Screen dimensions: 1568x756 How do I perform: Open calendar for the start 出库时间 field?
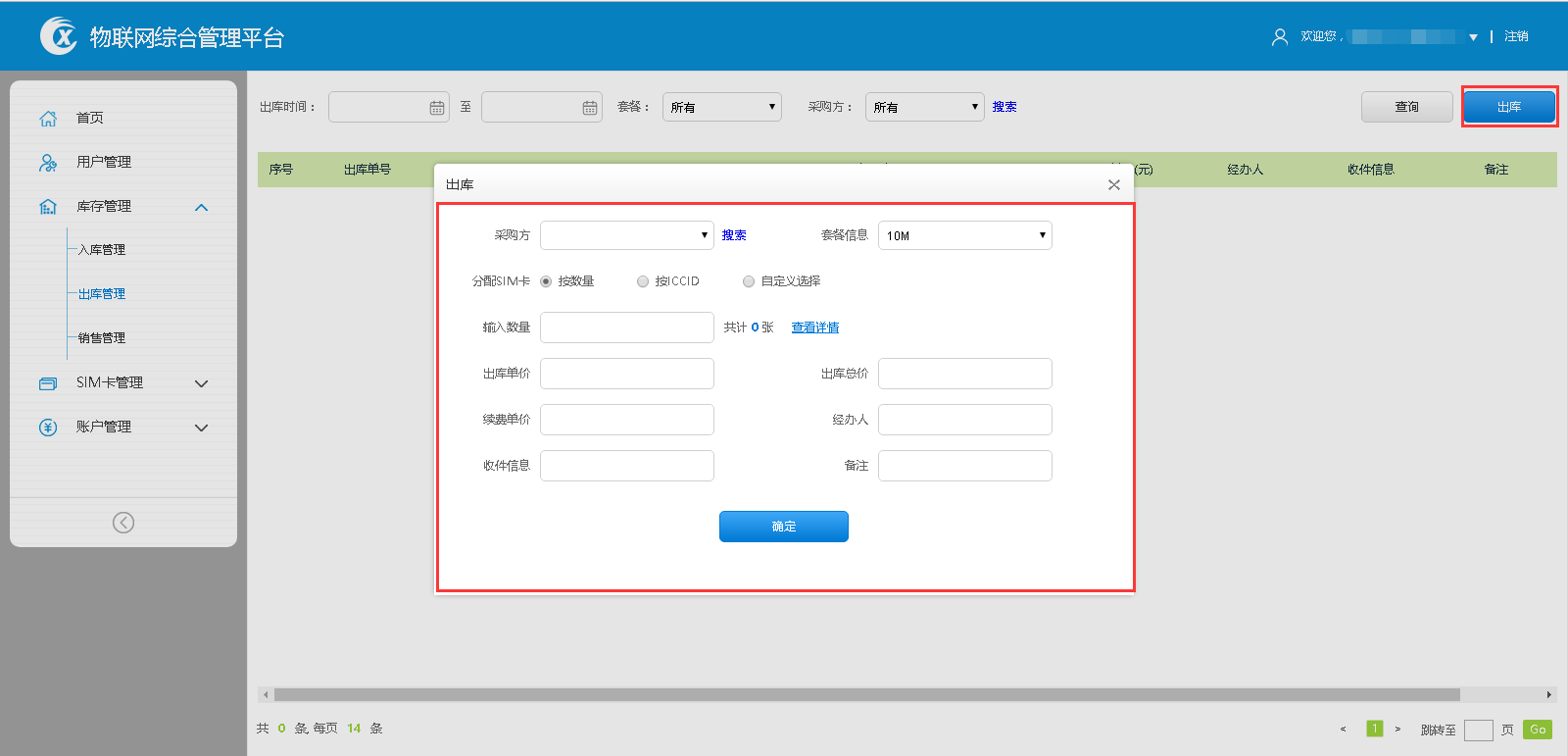pyautogui.click(x=437, y=108)
